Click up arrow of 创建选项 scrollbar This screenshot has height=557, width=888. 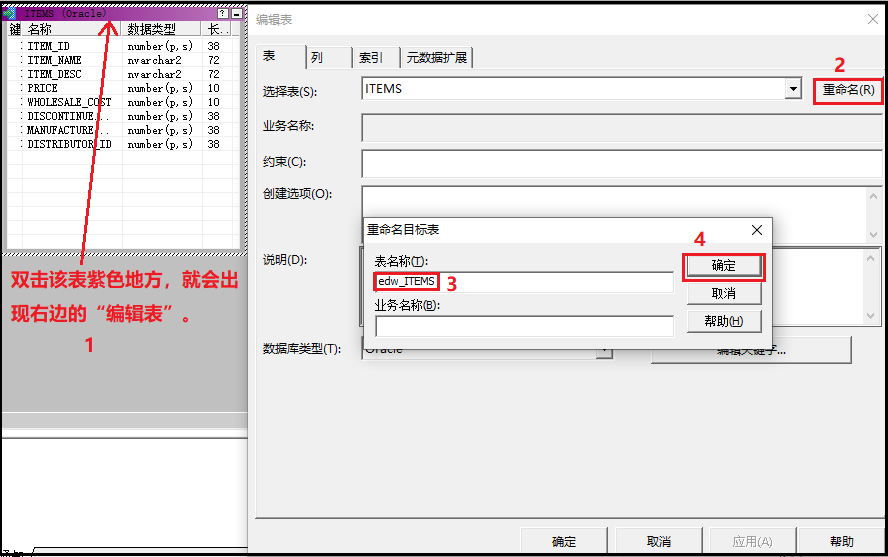click(x=873, y=196)
